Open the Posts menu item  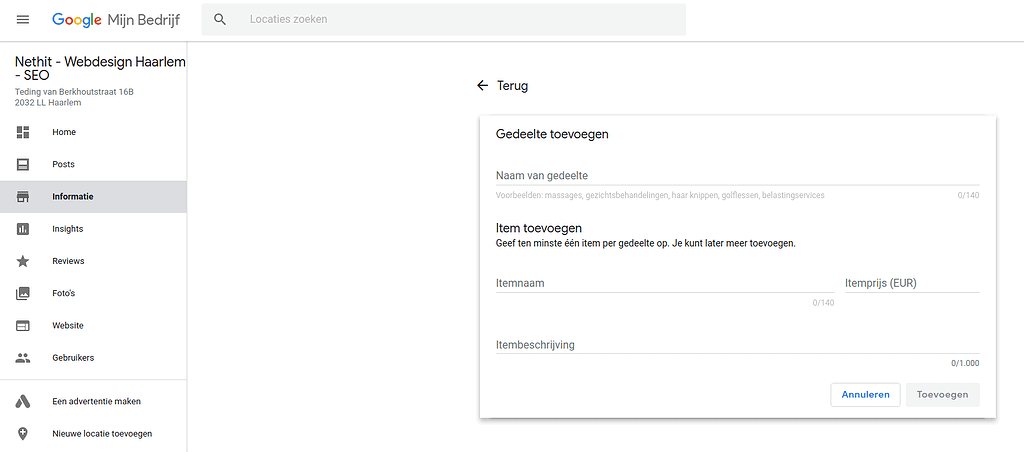[x=93, y=165]
